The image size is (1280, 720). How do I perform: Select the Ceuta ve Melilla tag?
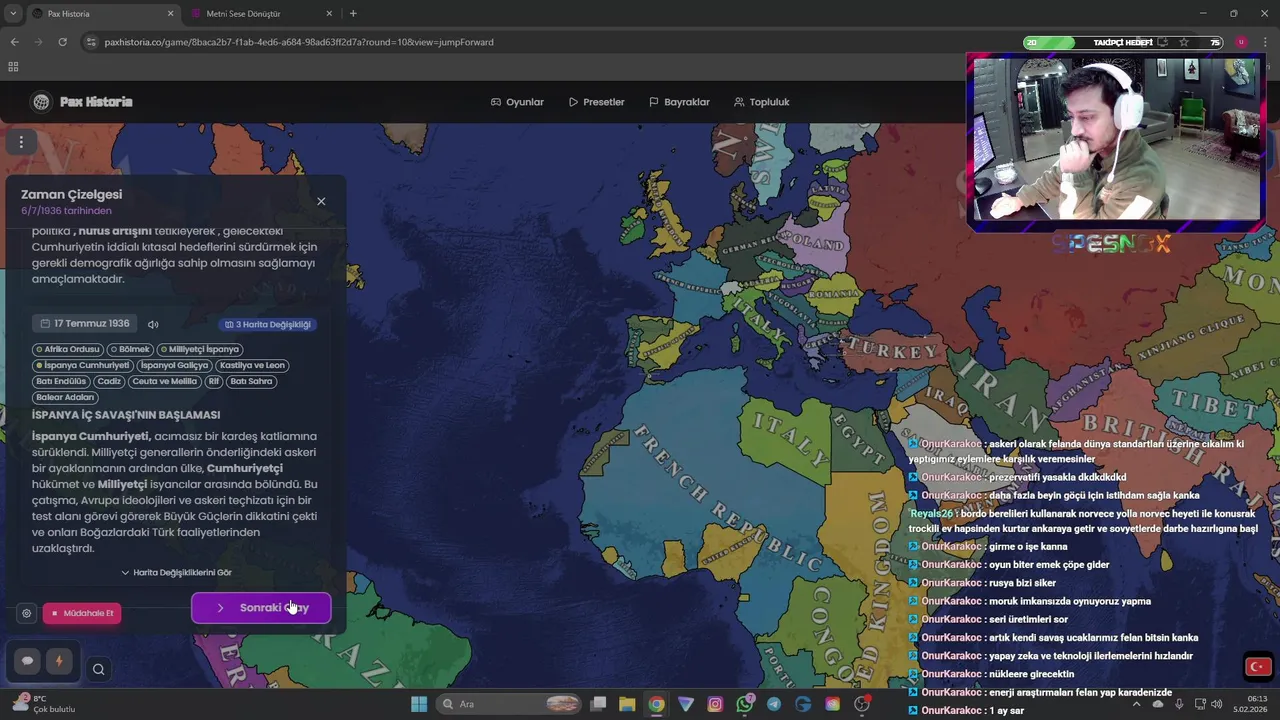(165, 381)
